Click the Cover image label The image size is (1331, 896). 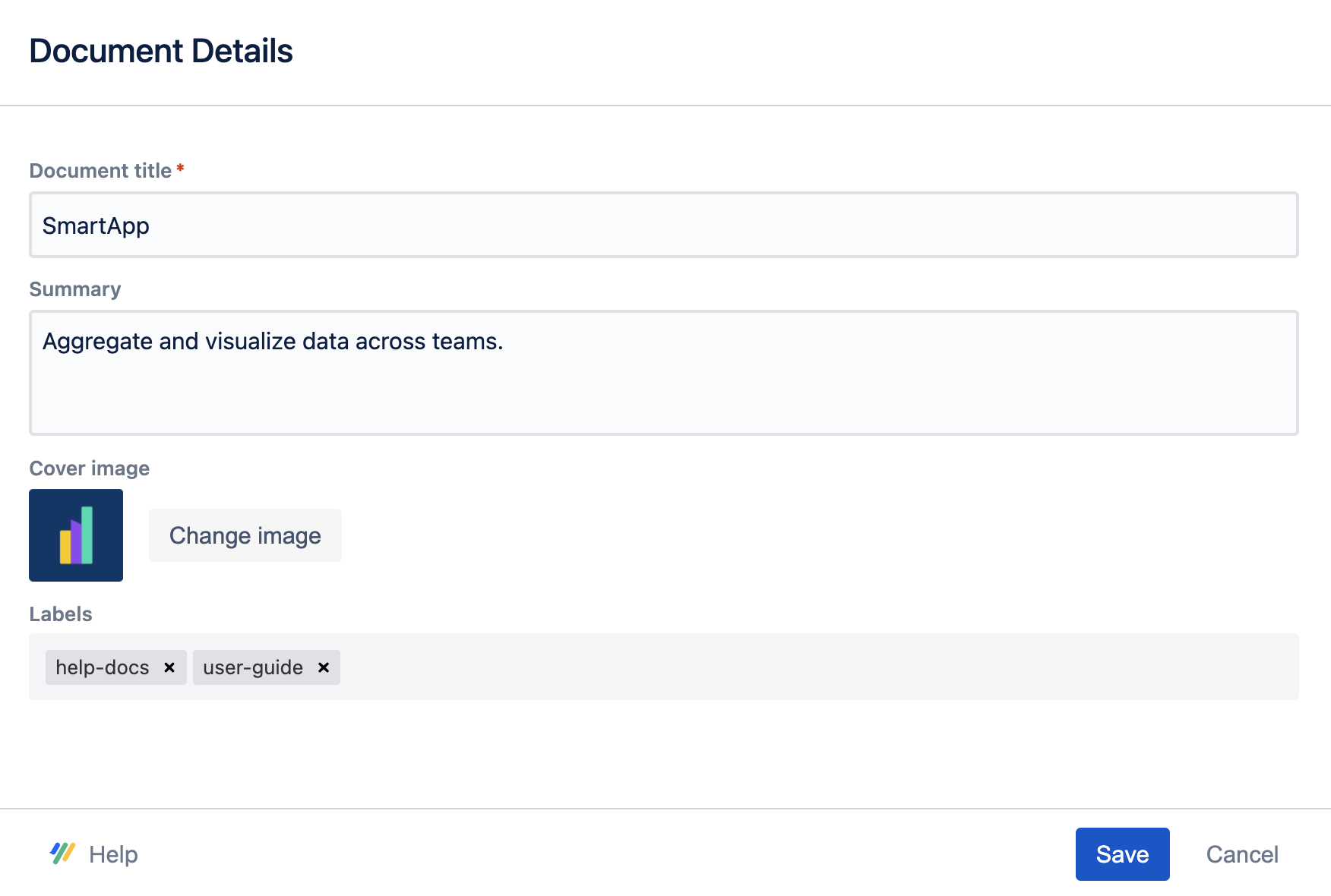pyautogui.click(x=89, y=469)
